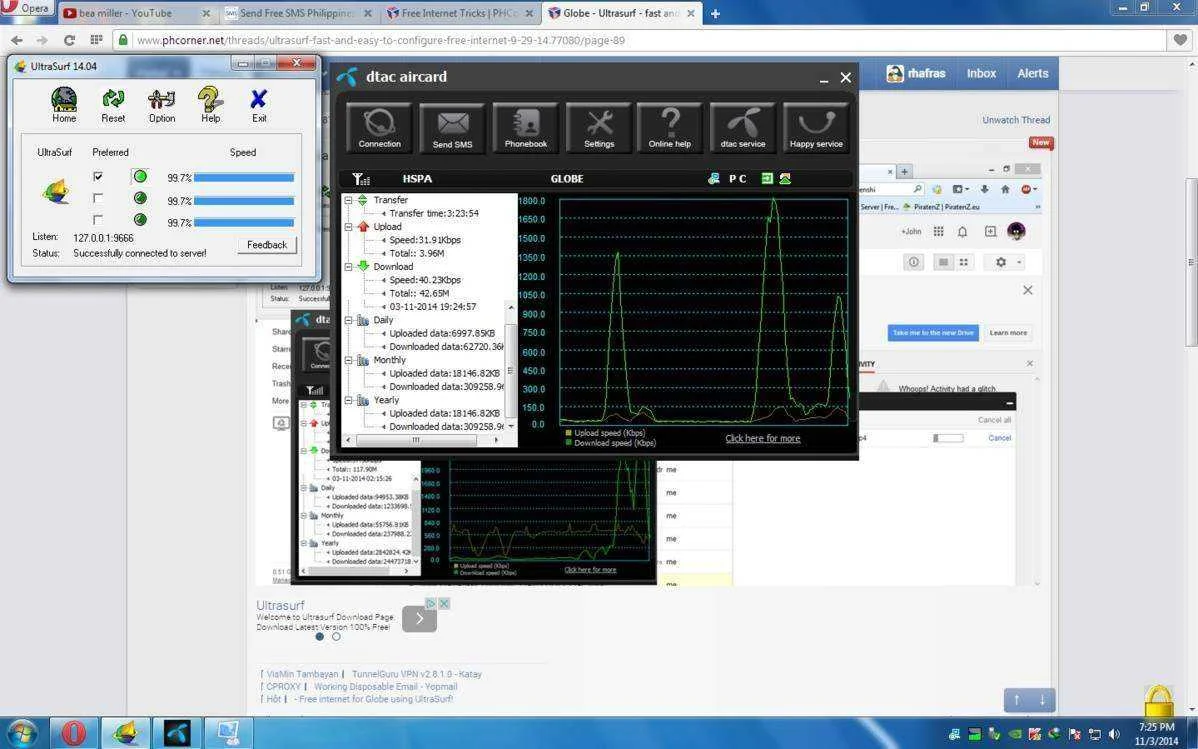Open TunnelGuru VPN v2.8.1.0 - Katay link
The width and height of the screenshot is (1198, 749).
[416, 674]
